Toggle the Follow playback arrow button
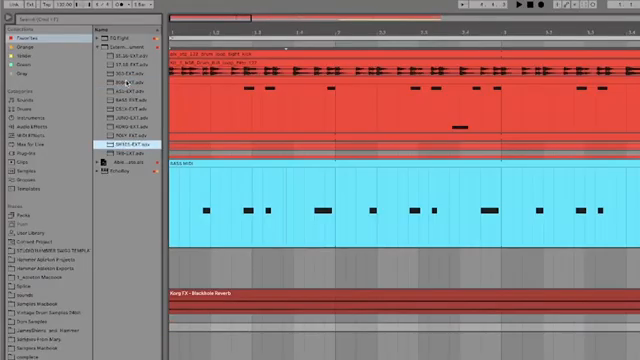Screen dimensions: 640x360 [x=462, y=4]
